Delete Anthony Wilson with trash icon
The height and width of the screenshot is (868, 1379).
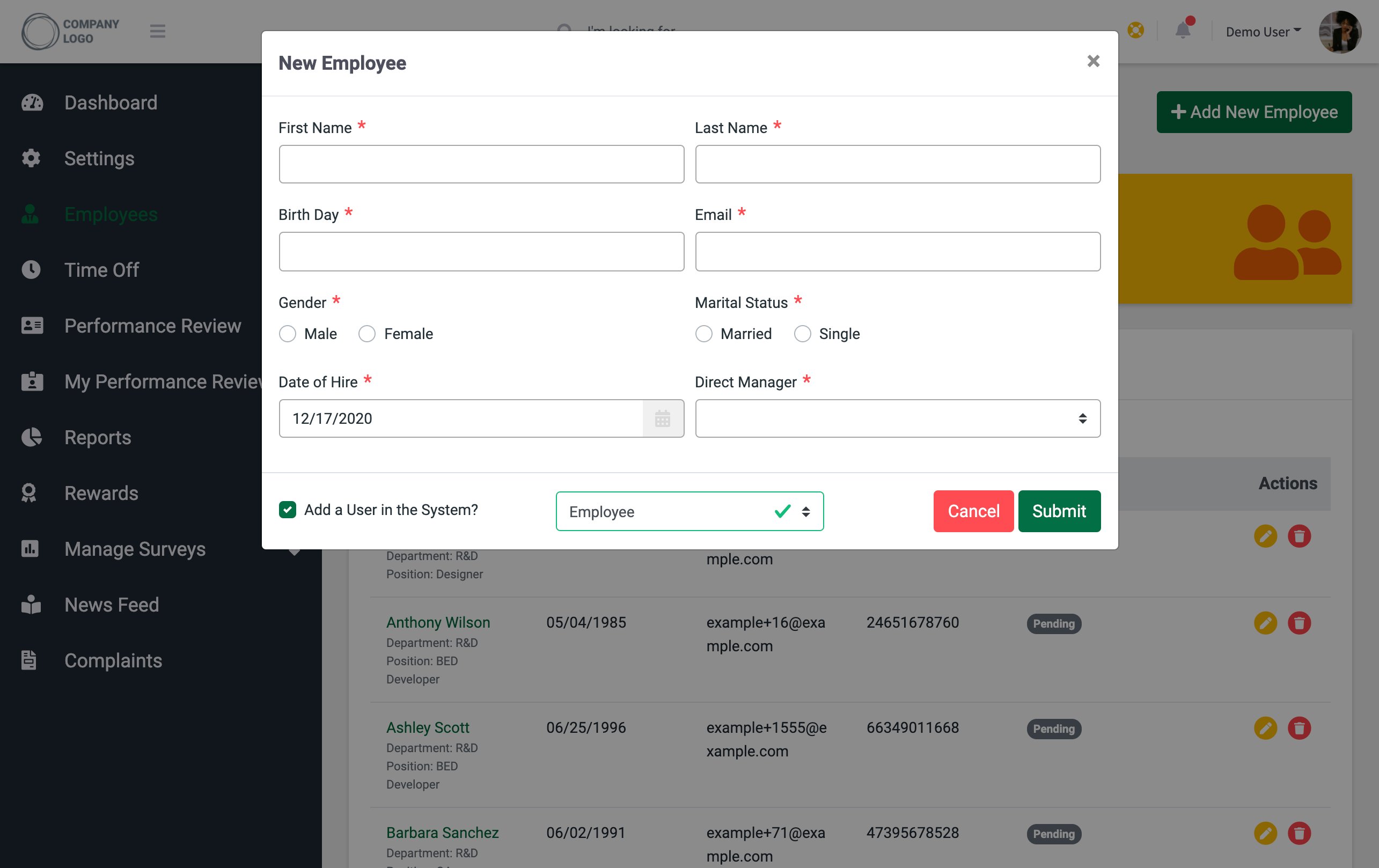click(1300, 623)
